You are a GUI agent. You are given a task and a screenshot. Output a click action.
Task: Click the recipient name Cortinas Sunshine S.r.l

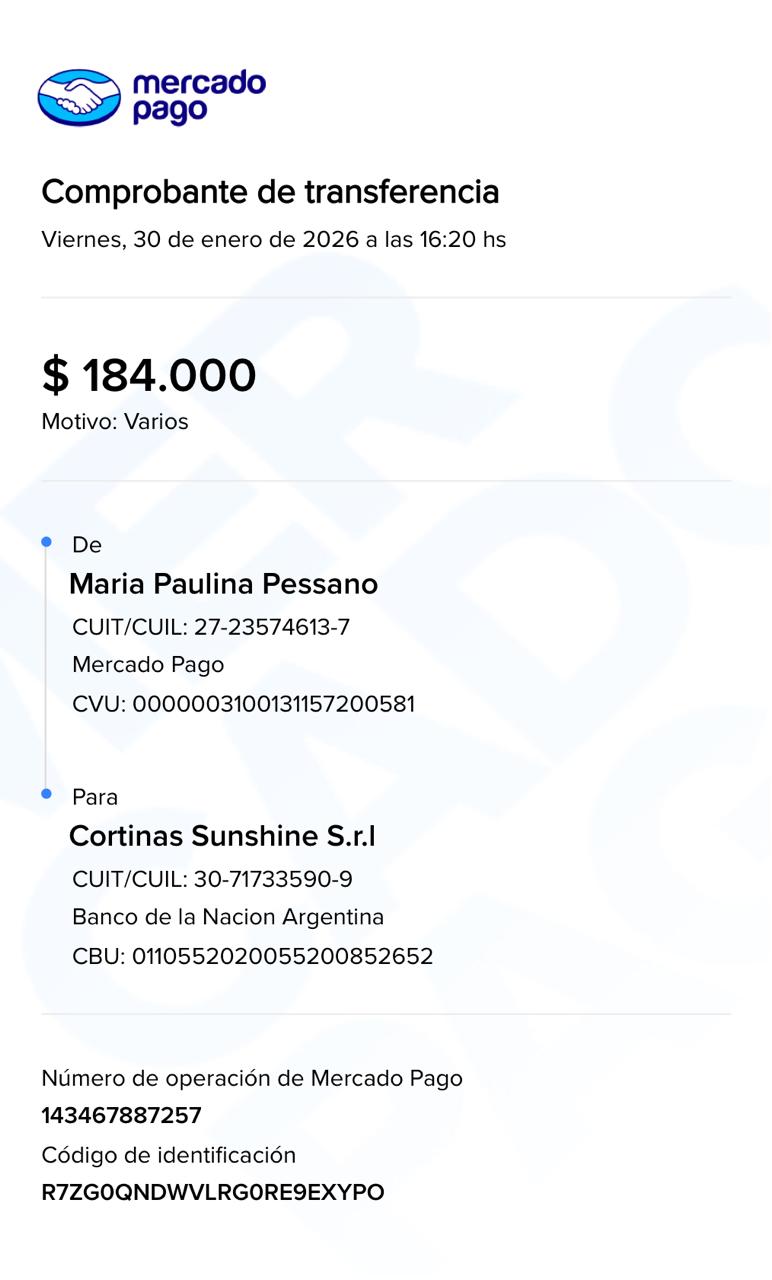(222, 836)
